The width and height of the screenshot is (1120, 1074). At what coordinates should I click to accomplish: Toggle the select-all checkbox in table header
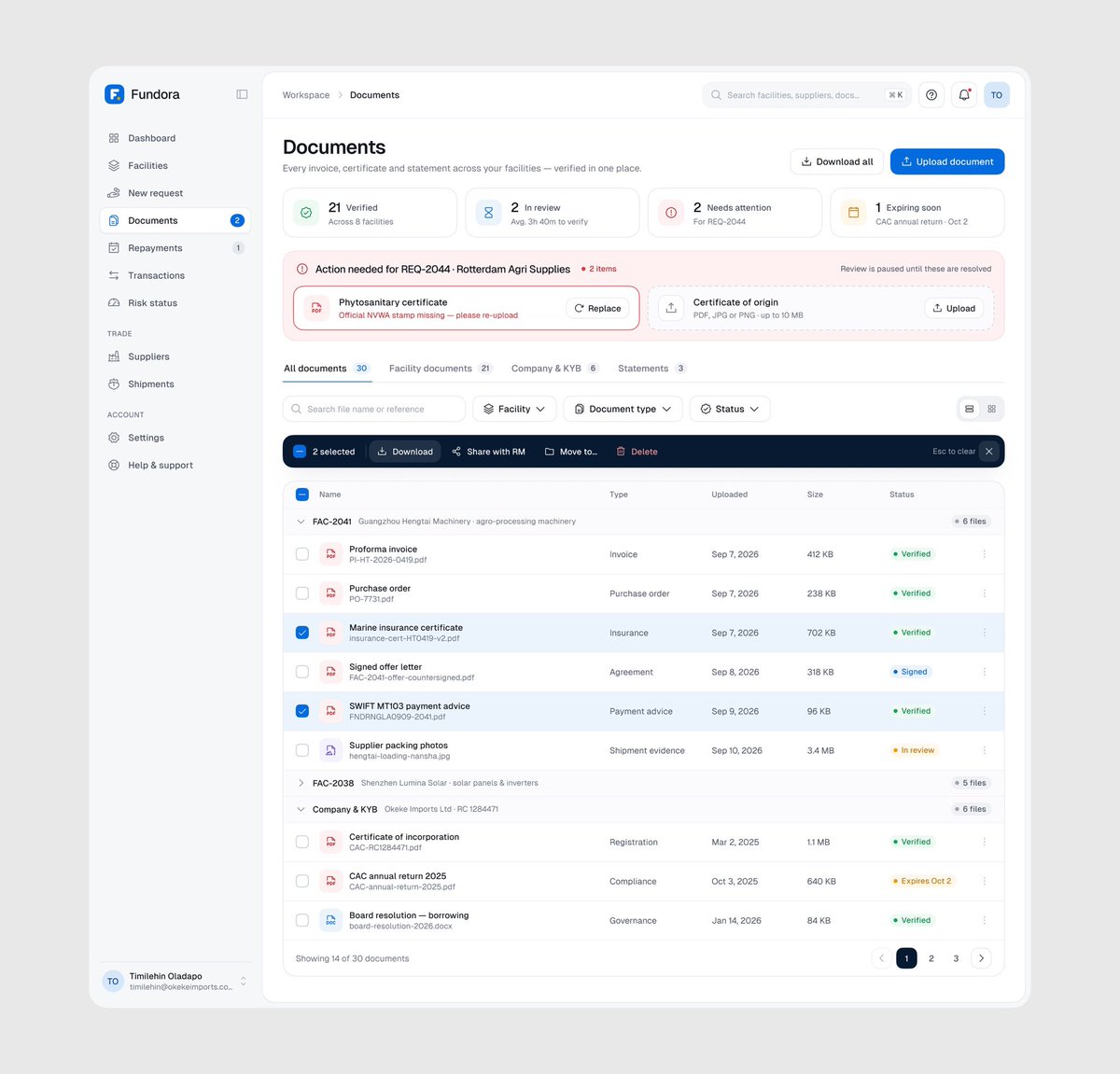pos(302,495)
